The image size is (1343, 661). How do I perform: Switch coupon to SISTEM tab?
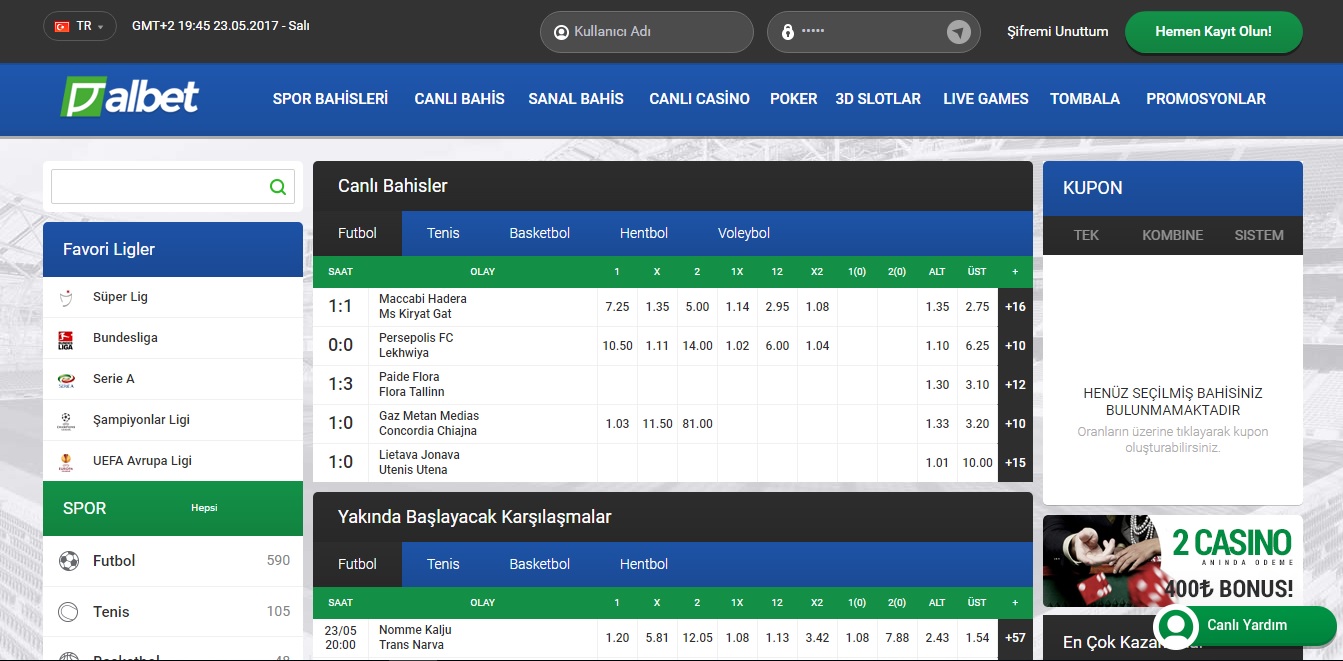1259,235
